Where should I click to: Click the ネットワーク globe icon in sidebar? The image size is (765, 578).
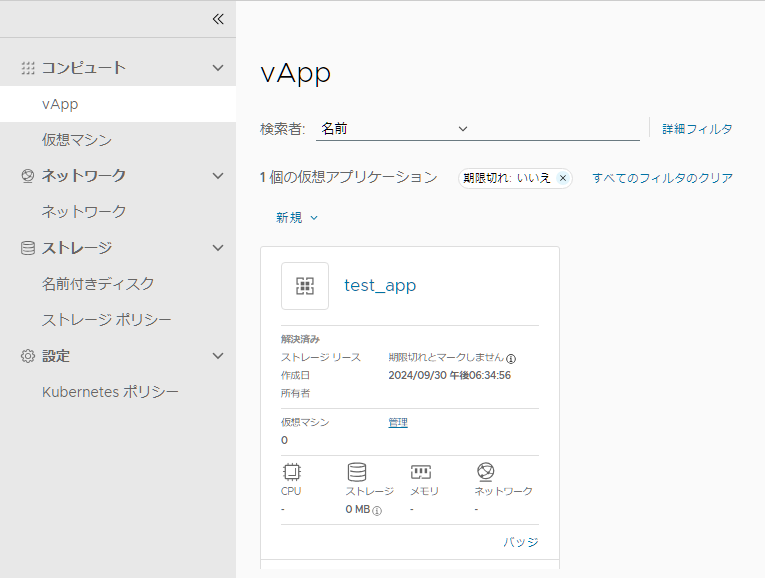pos(28,176)
